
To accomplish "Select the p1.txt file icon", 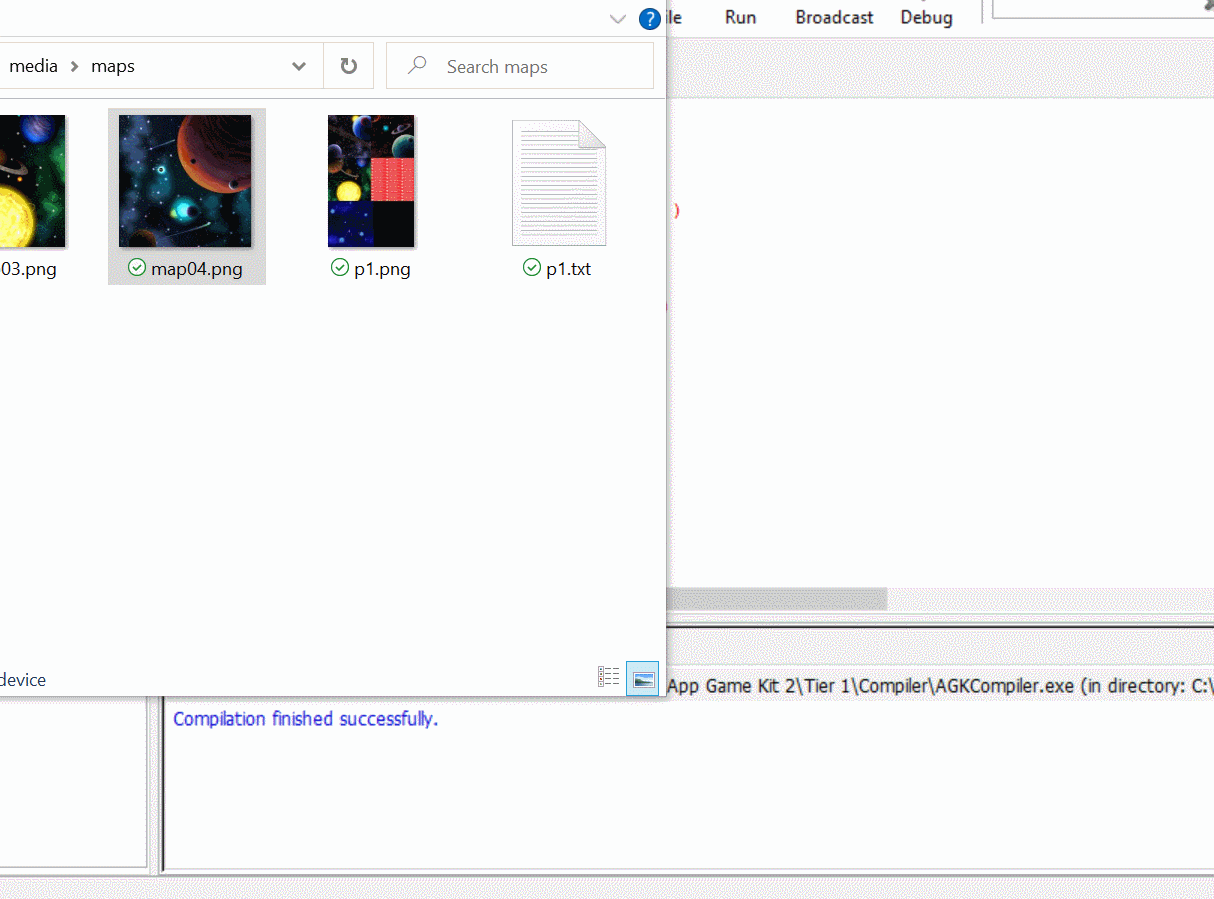I will [x=559, y=183].
